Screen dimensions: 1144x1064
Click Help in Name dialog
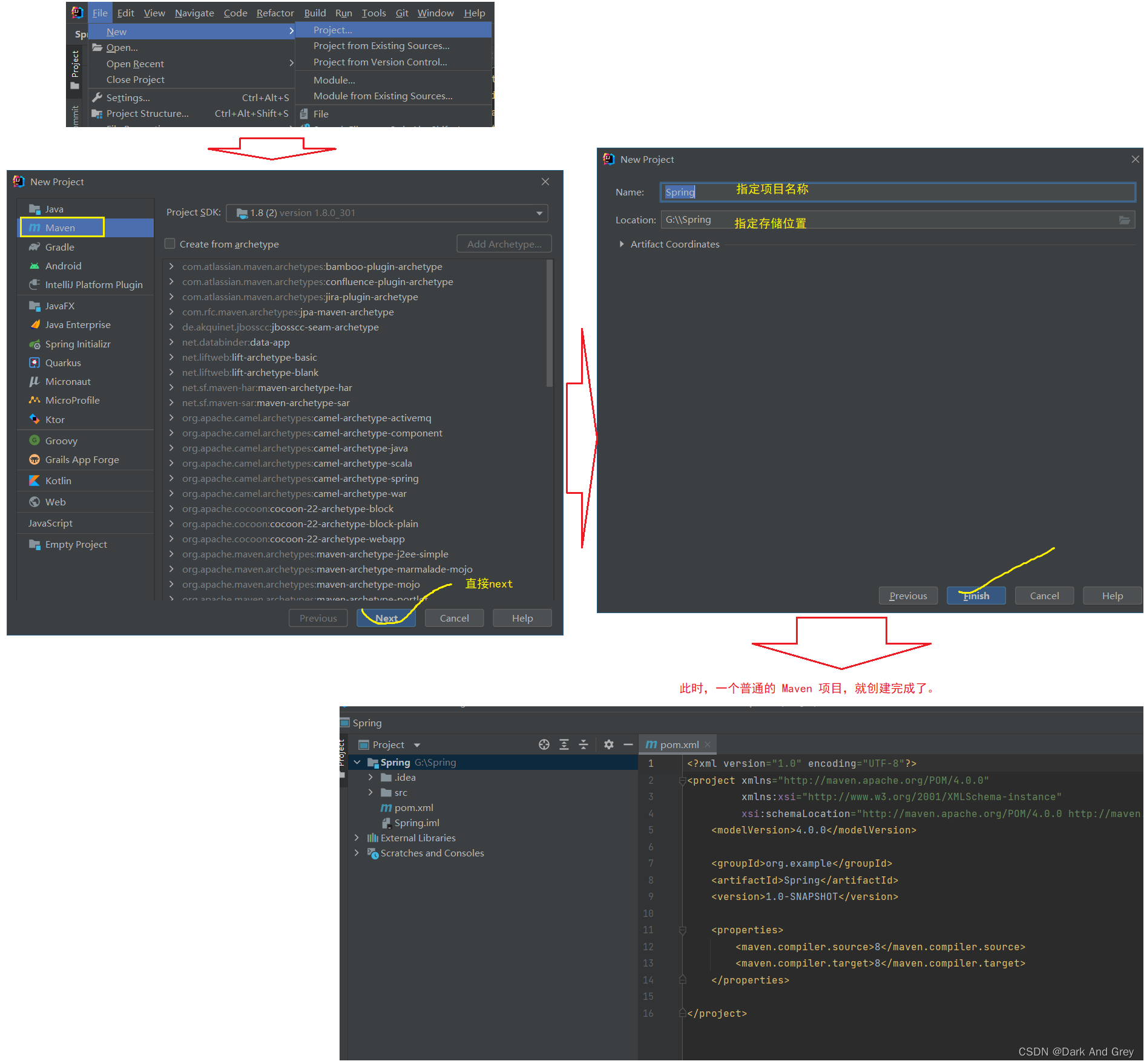pyautogui.click(x=1113, y=596)
